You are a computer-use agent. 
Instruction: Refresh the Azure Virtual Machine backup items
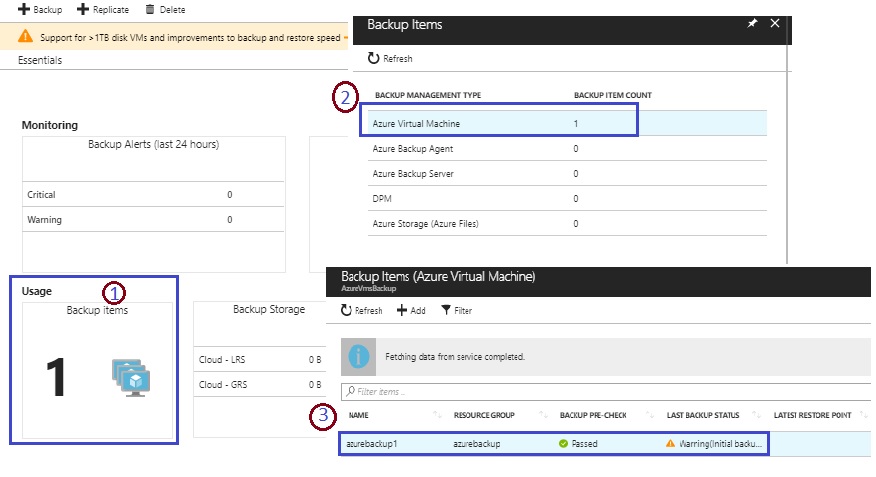(x=362, y=311)
